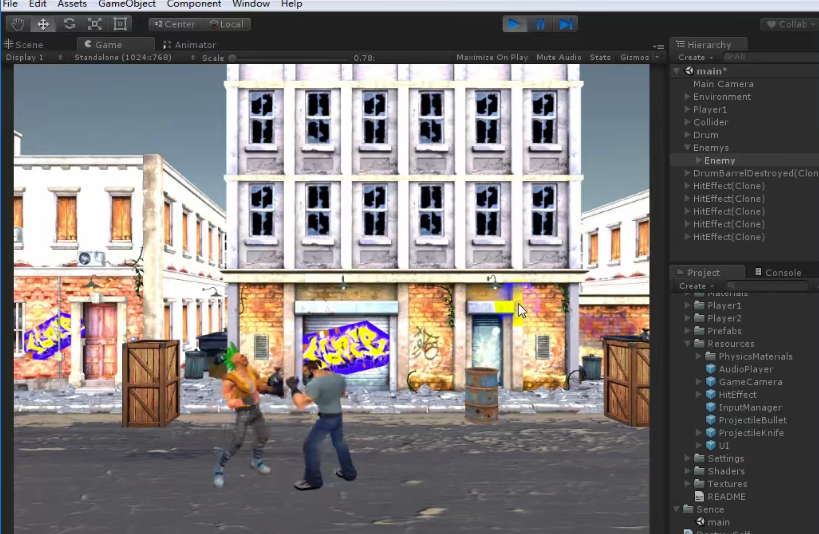Select the Rotate tool

(69, 24)
